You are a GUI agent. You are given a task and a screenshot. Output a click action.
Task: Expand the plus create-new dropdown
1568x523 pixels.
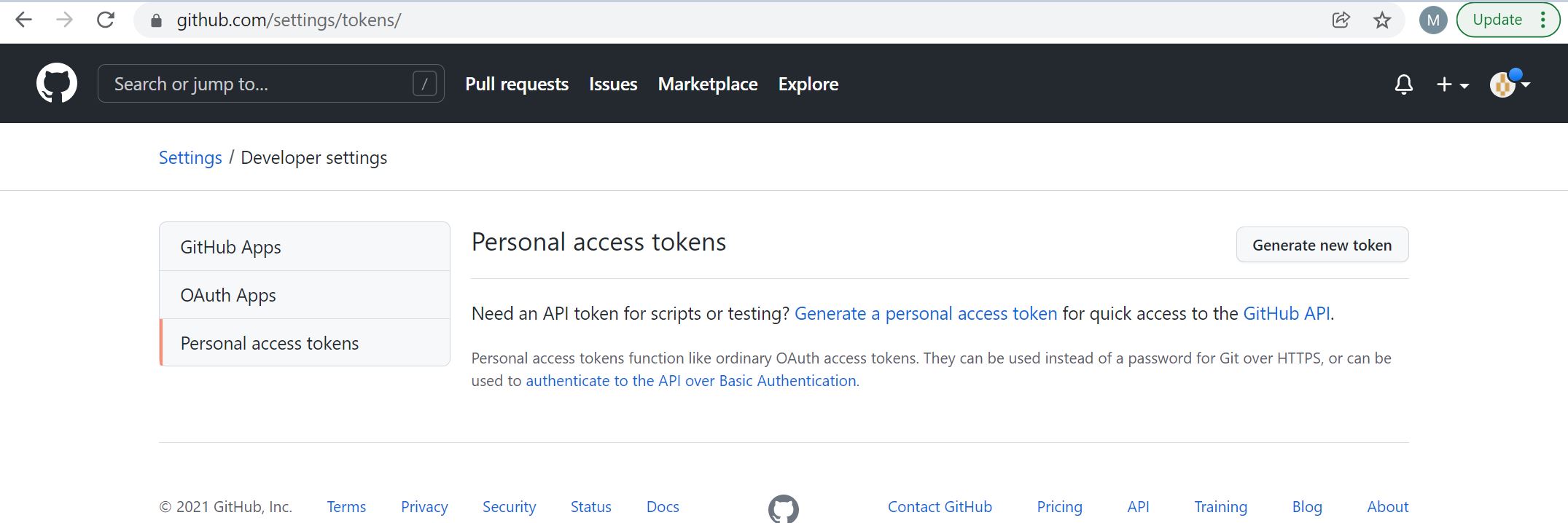point(1452,84)
